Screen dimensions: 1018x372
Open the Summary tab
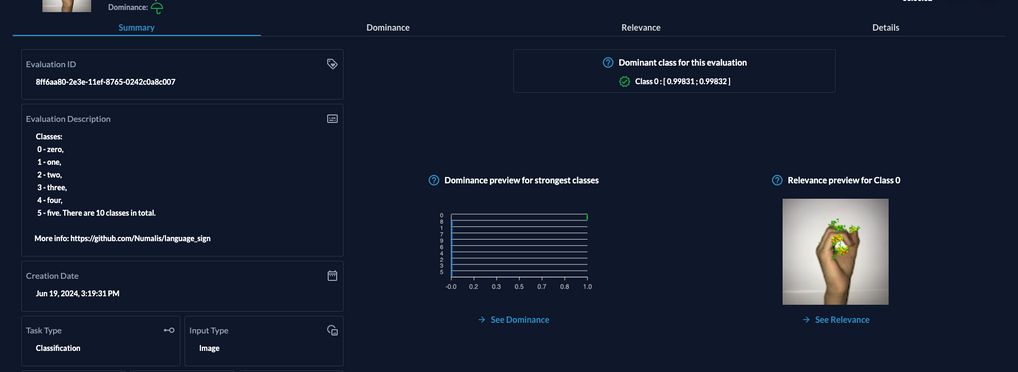(136, 27)
